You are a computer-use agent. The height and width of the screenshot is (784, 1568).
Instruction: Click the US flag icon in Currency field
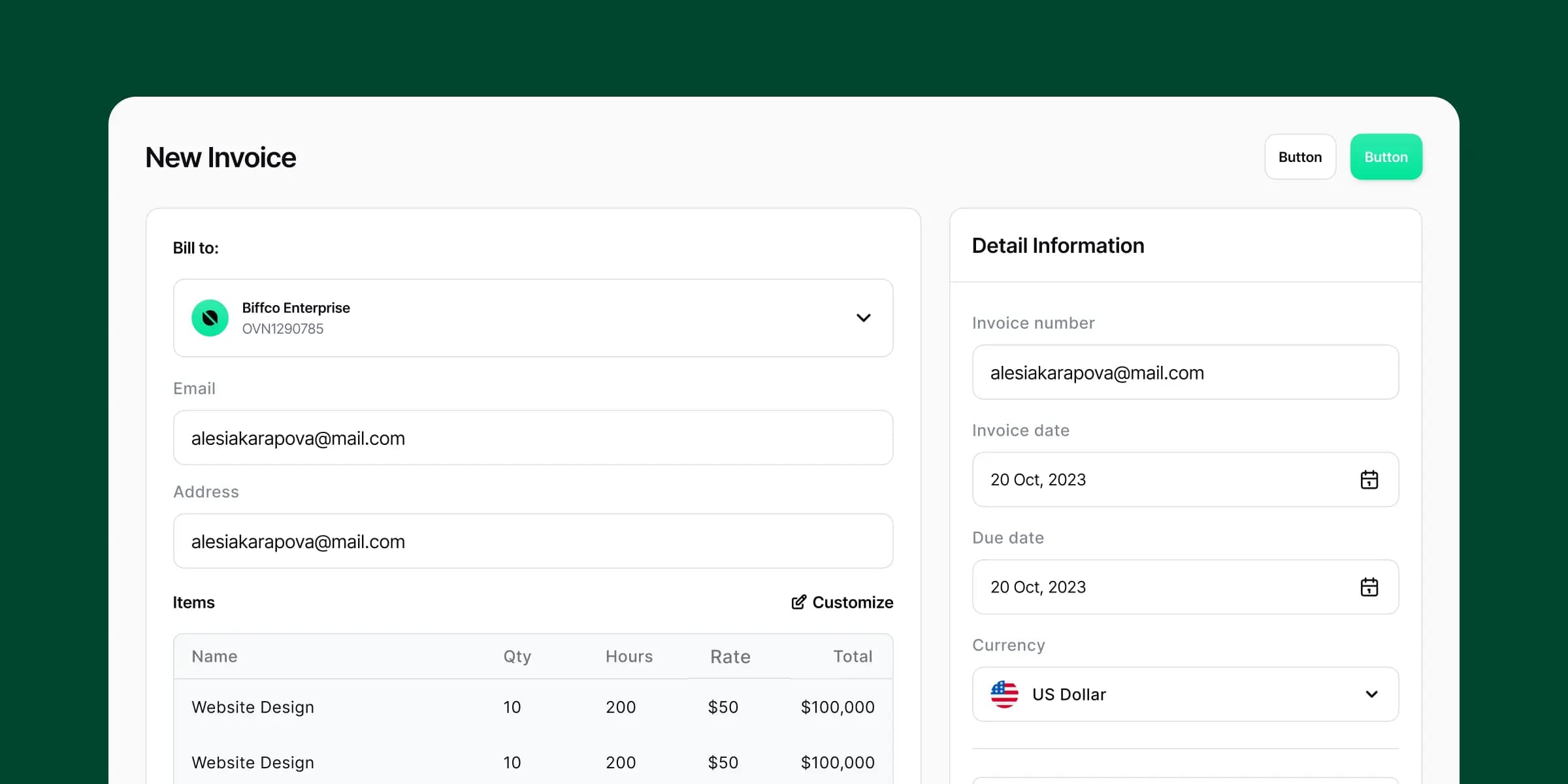(1004, 694)
